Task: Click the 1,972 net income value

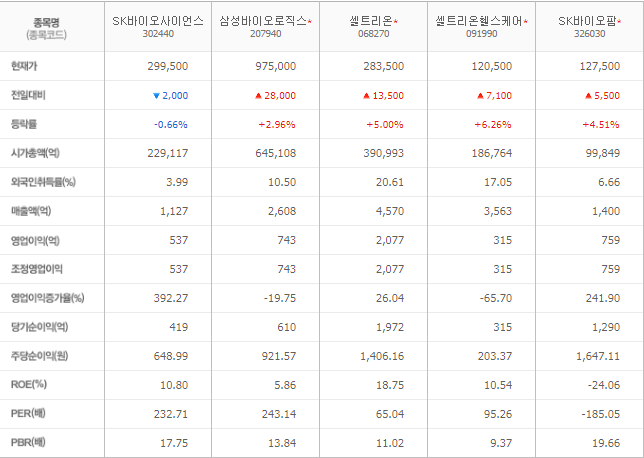Action: click(x=390, y=327)
